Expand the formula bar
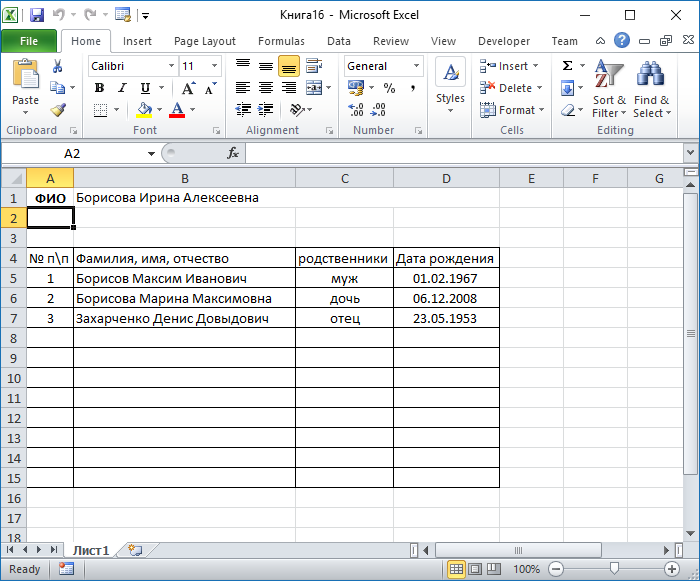The image size is (700, 581). coord(690,153)
